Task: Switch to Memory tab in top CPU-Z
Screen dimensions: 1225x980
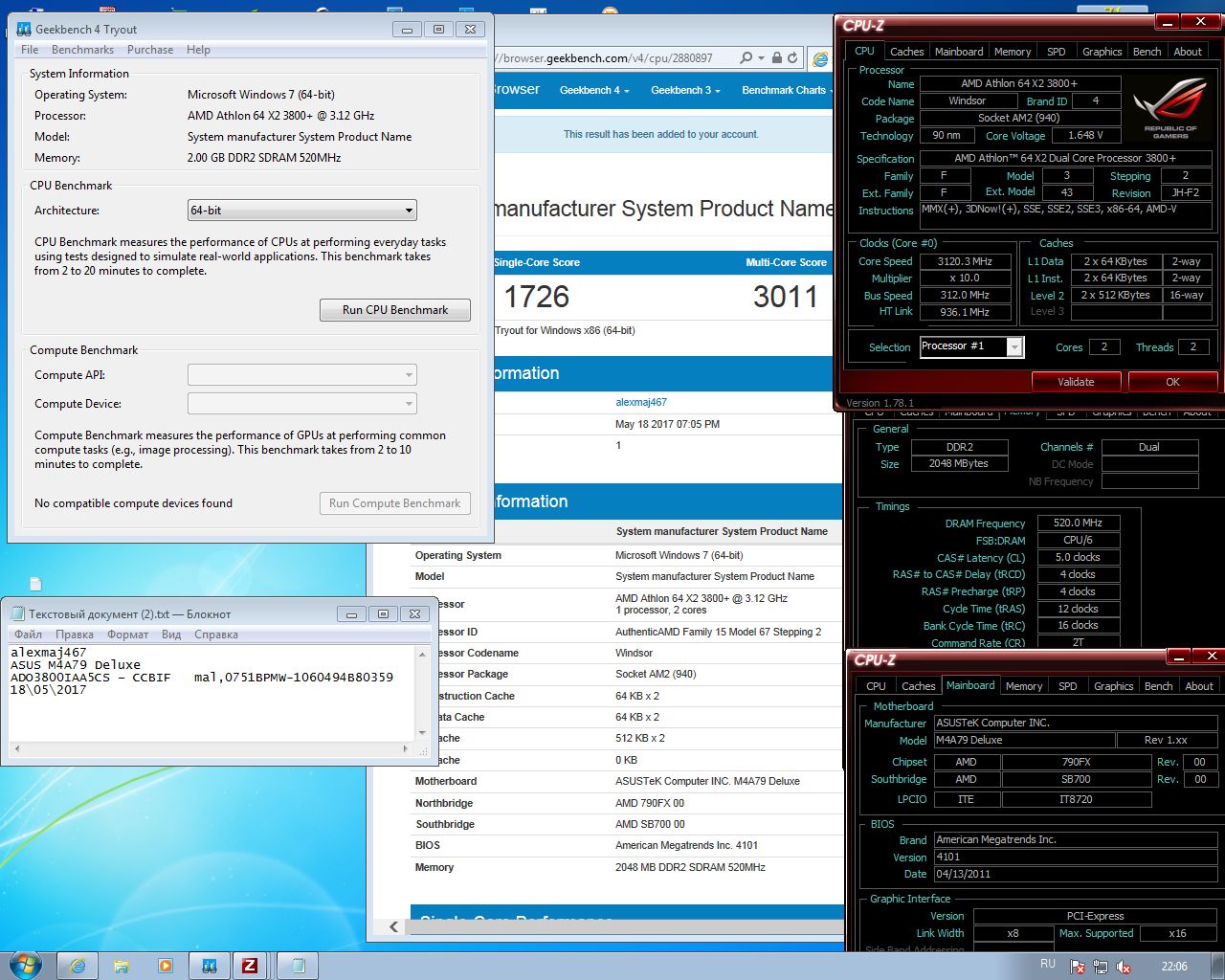Action: 1013,52
